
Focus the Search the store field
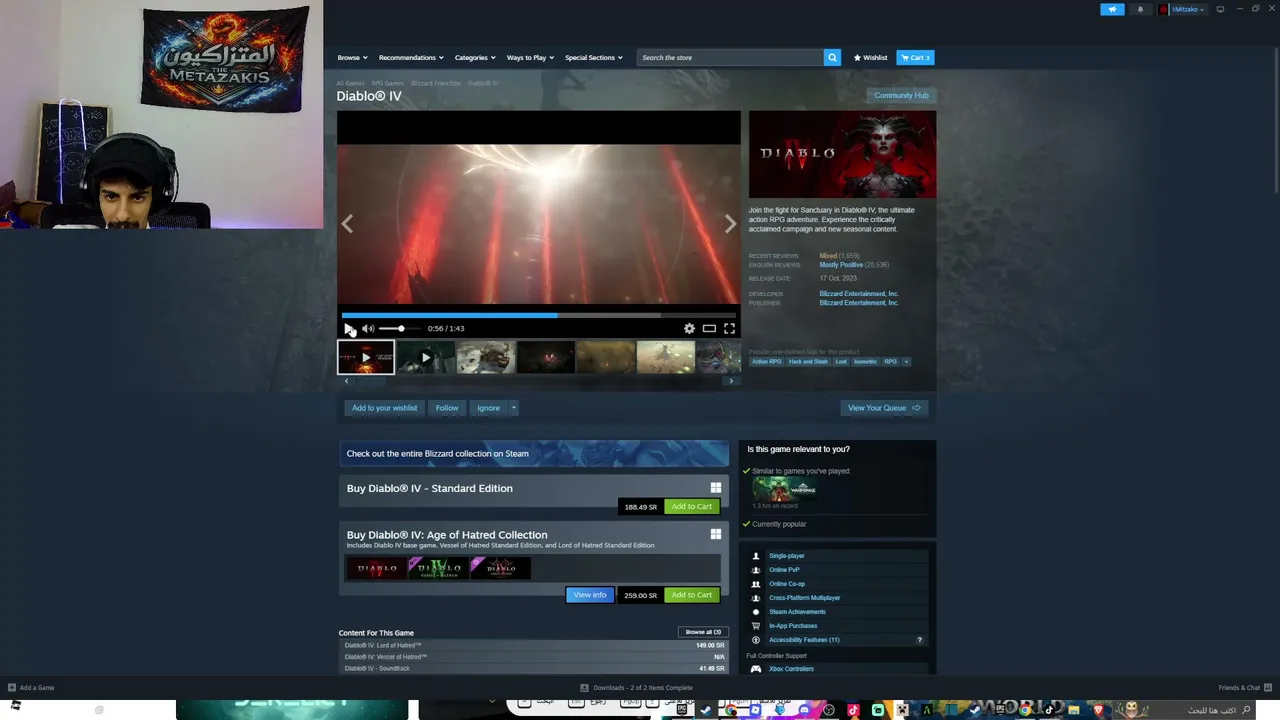click(730, 57)
